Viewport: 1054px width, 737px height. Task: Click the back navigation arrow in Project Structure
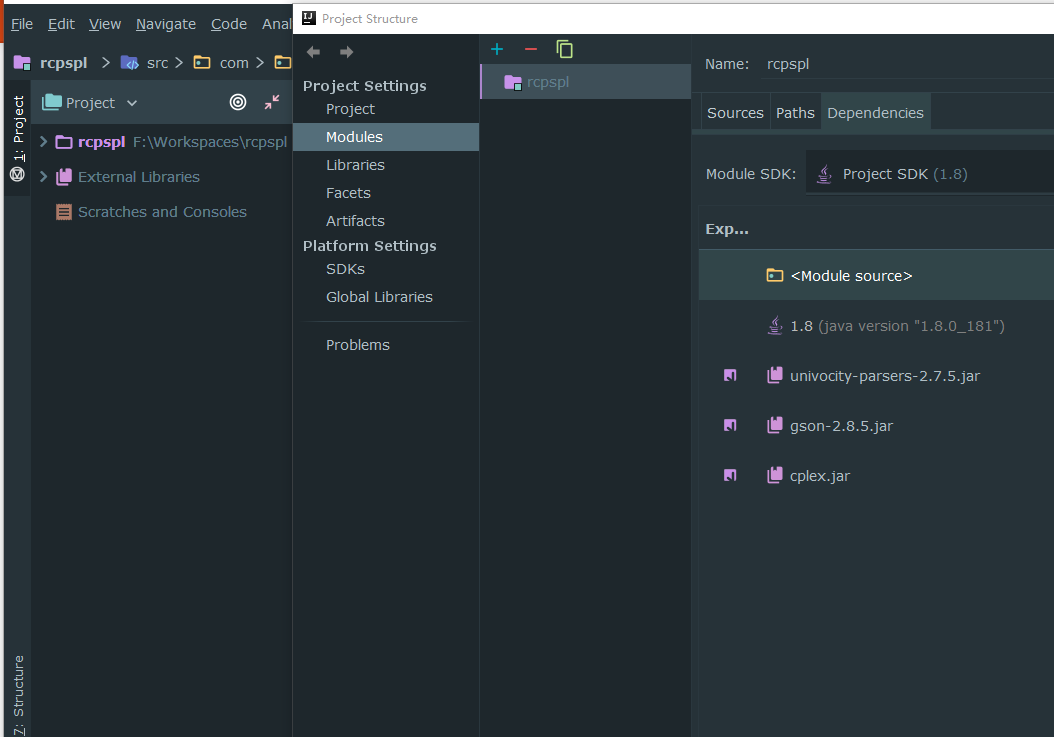pos(313,51)
